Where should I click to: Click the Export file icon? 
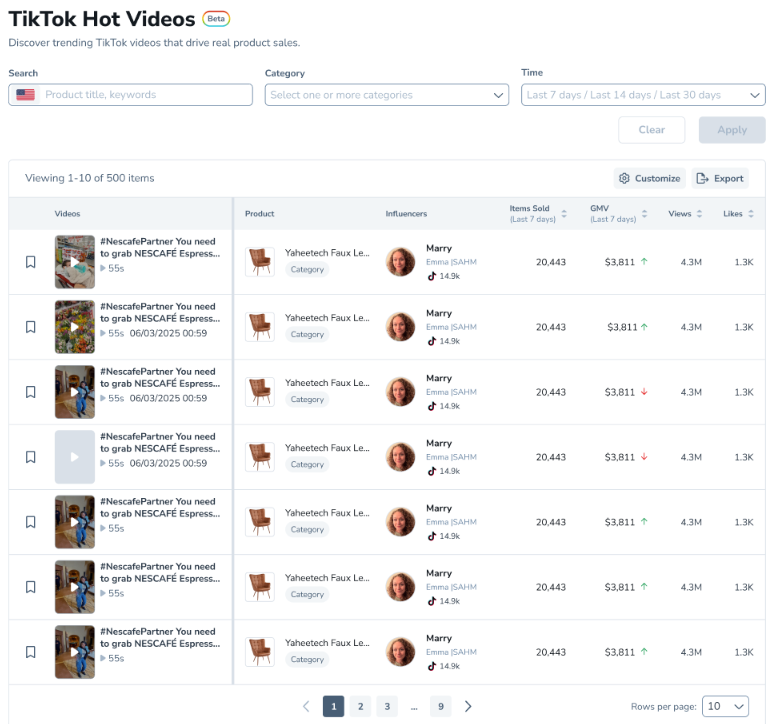pos(702,178)
